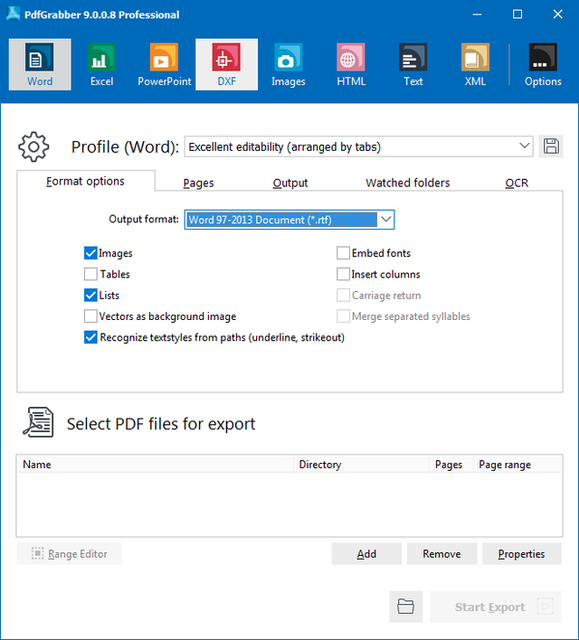Open the Profile (Word) dropdown
579x640 pixels.
[359, 147]
